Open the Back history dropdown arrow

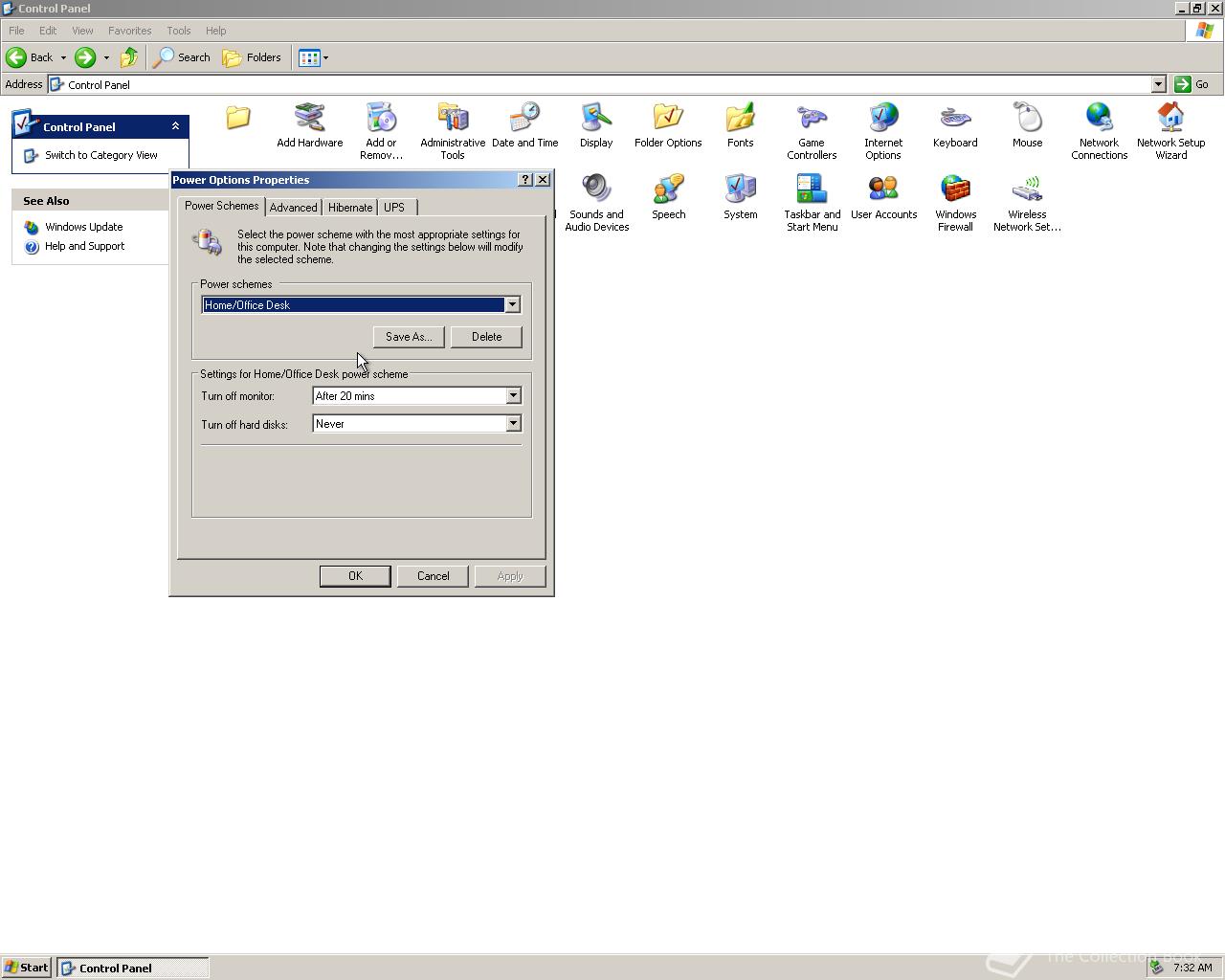pos(63,57)
